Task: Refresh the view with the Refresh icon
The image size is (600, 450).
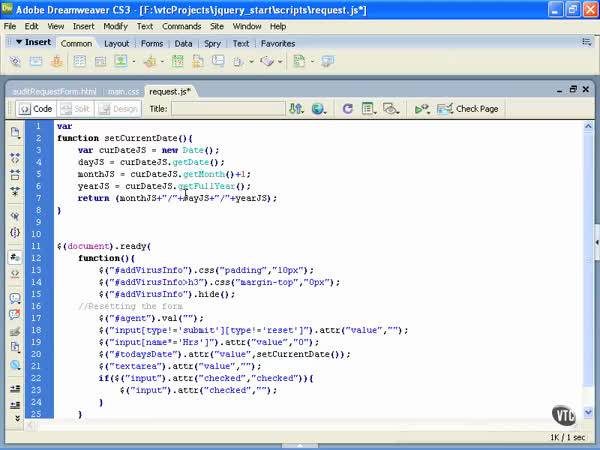Action: pyautogui.click(x=347, y=108)
